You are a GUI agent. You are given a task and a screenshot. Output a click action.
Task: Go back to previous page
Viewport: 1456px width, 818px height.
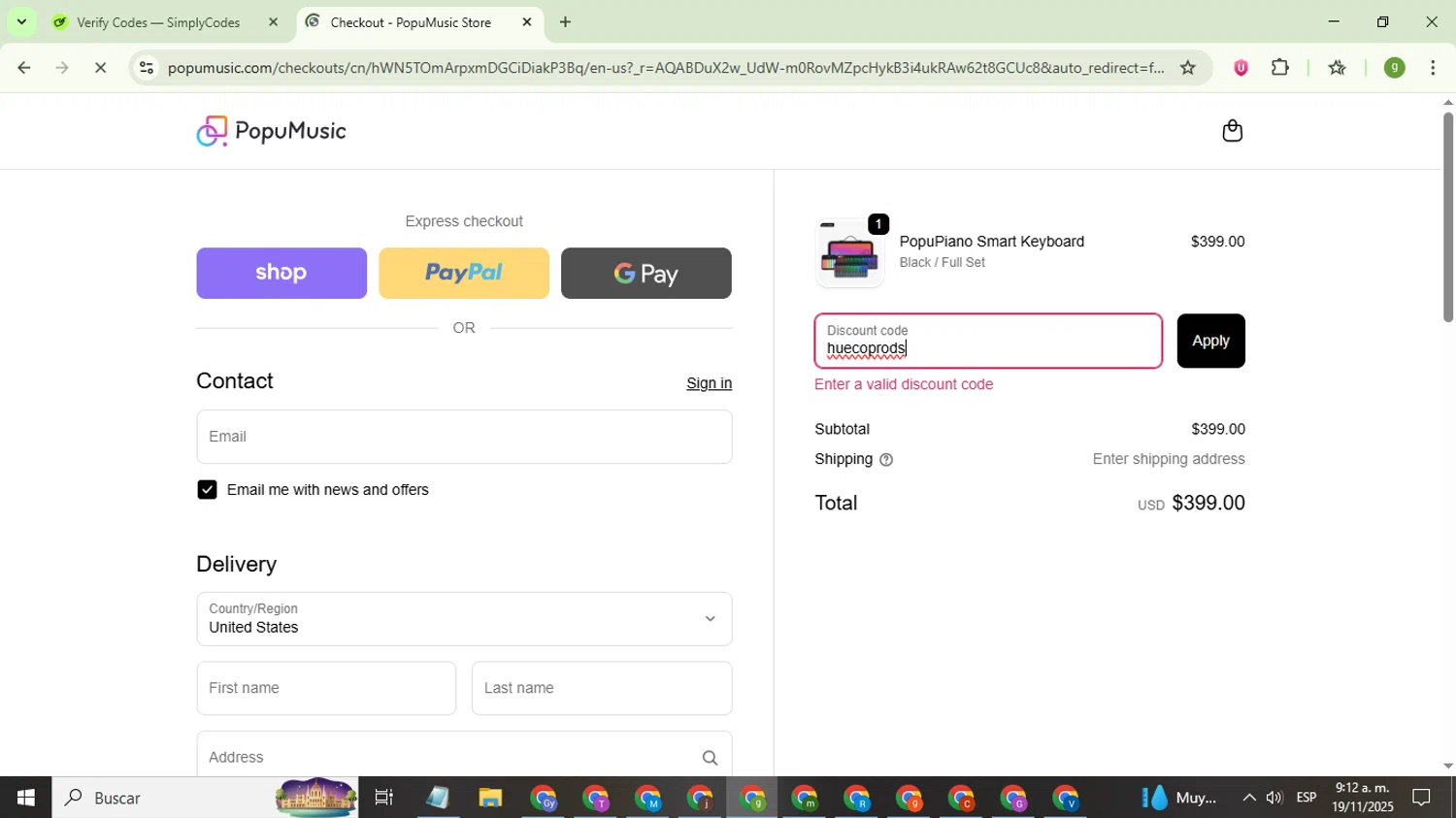pos(24,68)
